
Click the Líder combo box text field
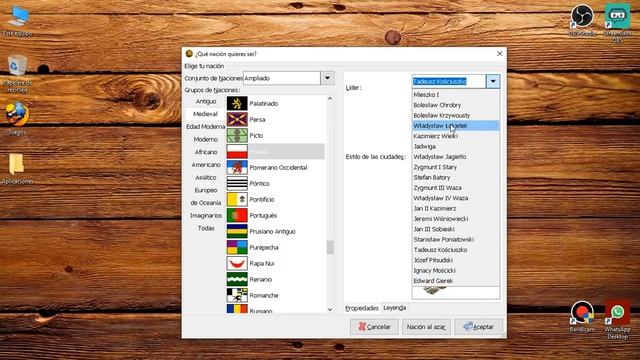(x=449, y=81)
